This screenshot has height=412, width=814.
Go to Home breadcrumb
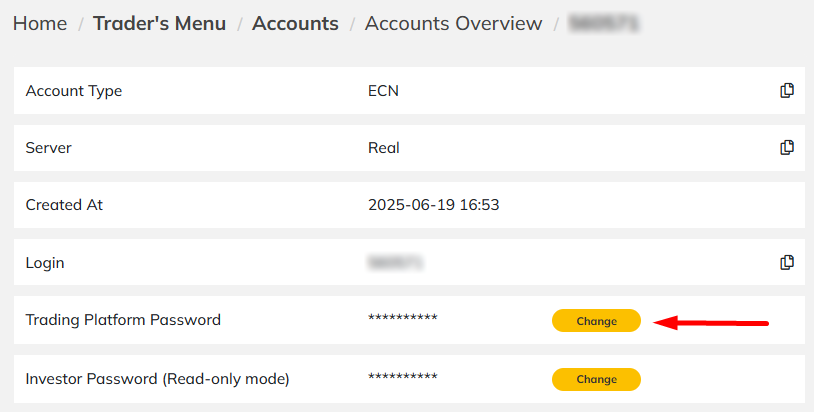[x=40, y=23]
